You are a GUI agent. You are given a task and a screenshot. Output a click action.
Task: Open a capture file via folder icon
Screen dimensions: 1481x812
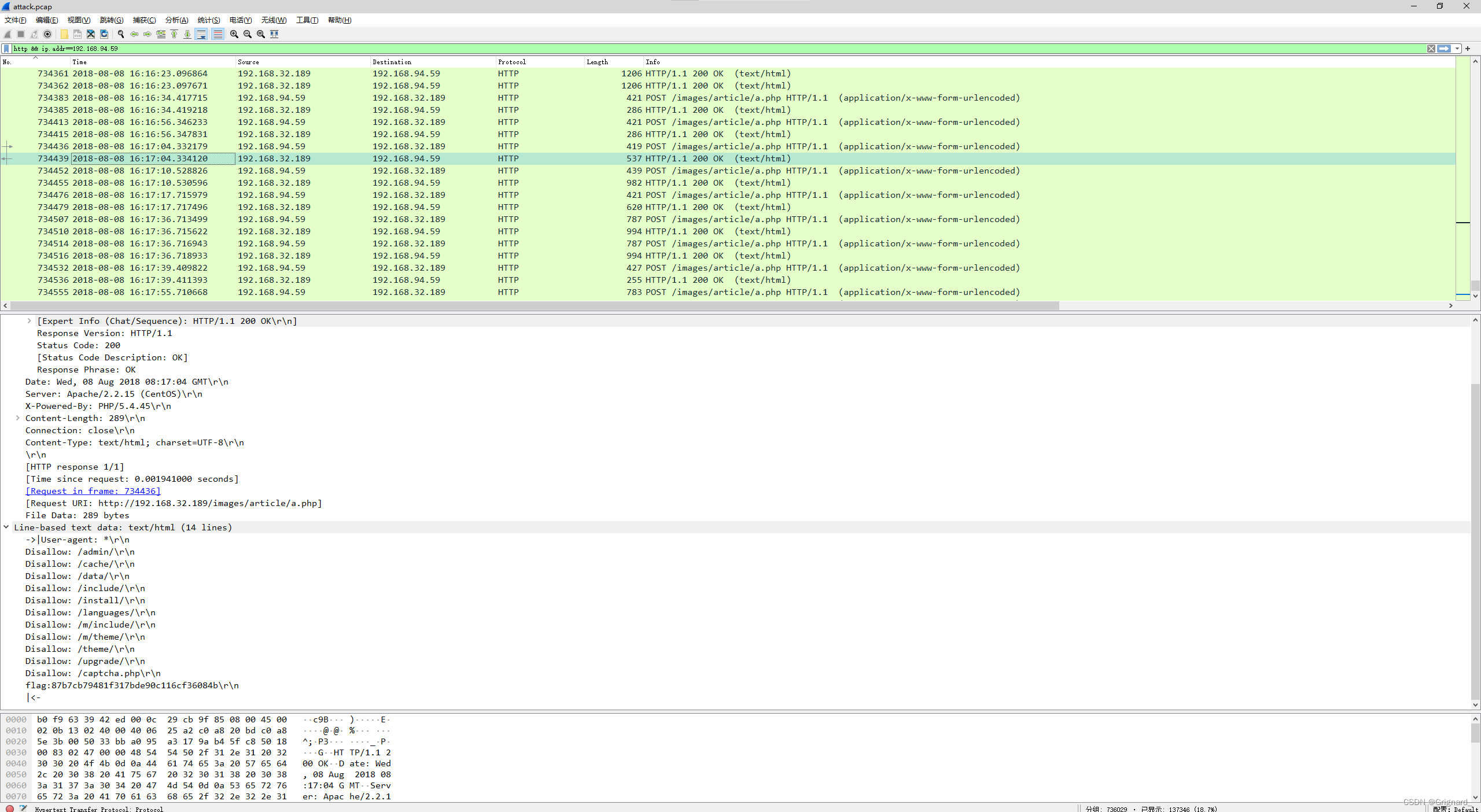(64, 34)
